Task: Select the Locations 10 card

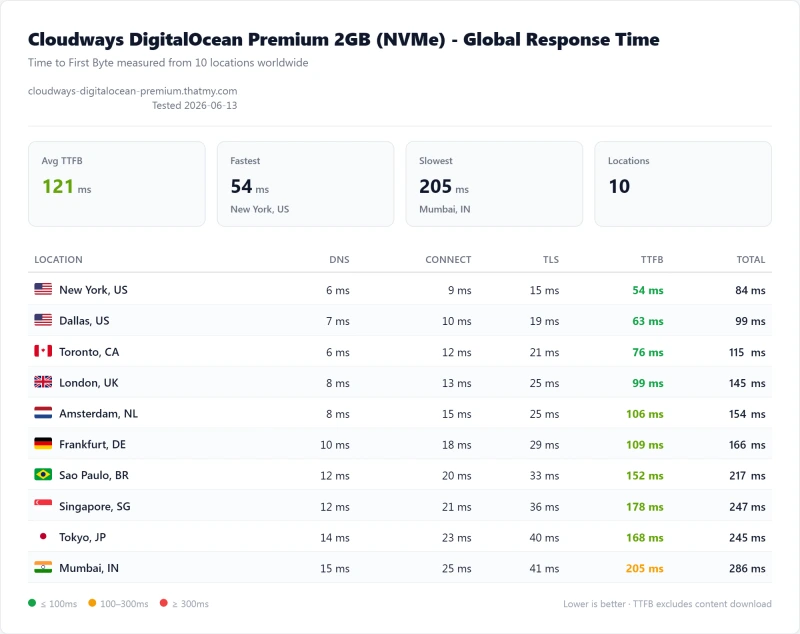Action: pos(683,184)
